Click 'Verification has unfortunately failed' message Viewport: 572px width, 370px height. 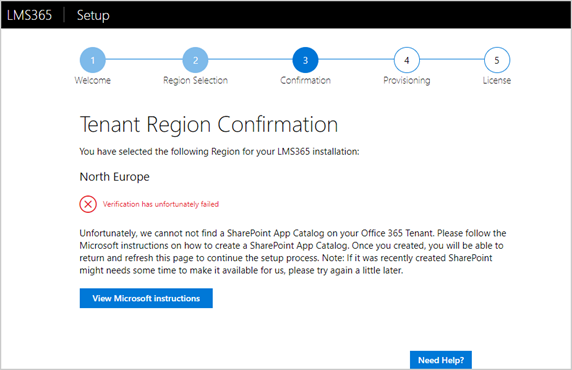click(161, 204)
